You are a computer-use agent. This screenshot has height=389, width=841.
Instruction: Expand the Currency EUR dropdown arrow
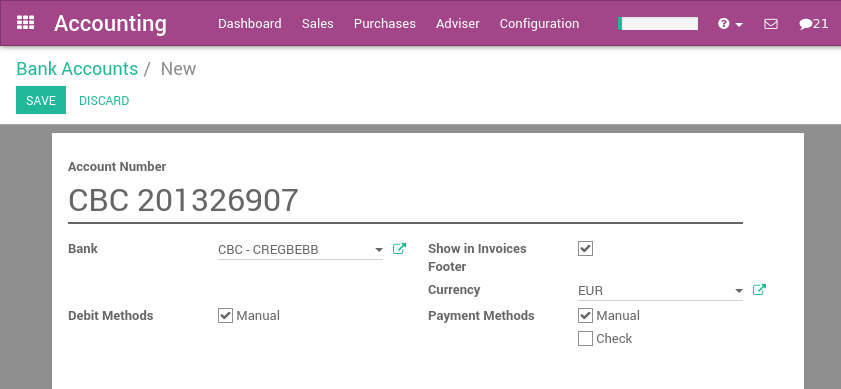click(x=739, y=291)
